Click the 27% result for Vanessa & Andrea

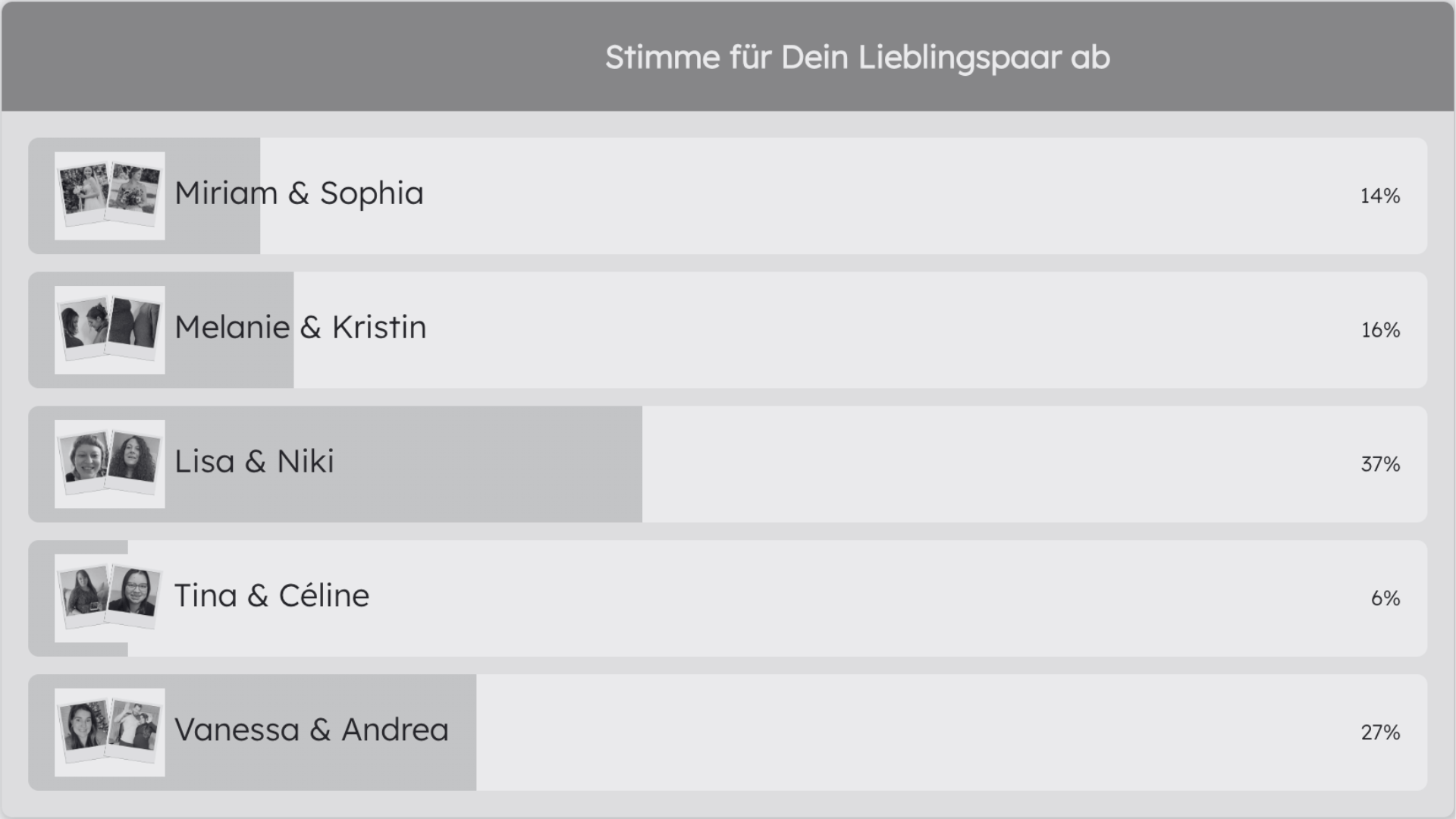1380,733
